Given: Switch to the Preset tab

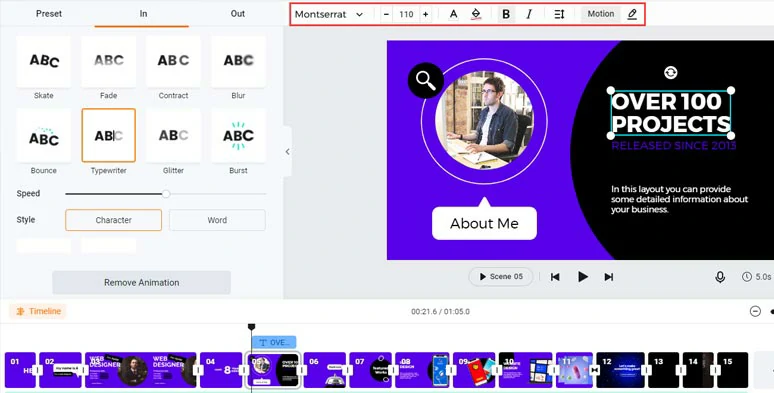Looking at the screenshot, I should tap(49, 14).
